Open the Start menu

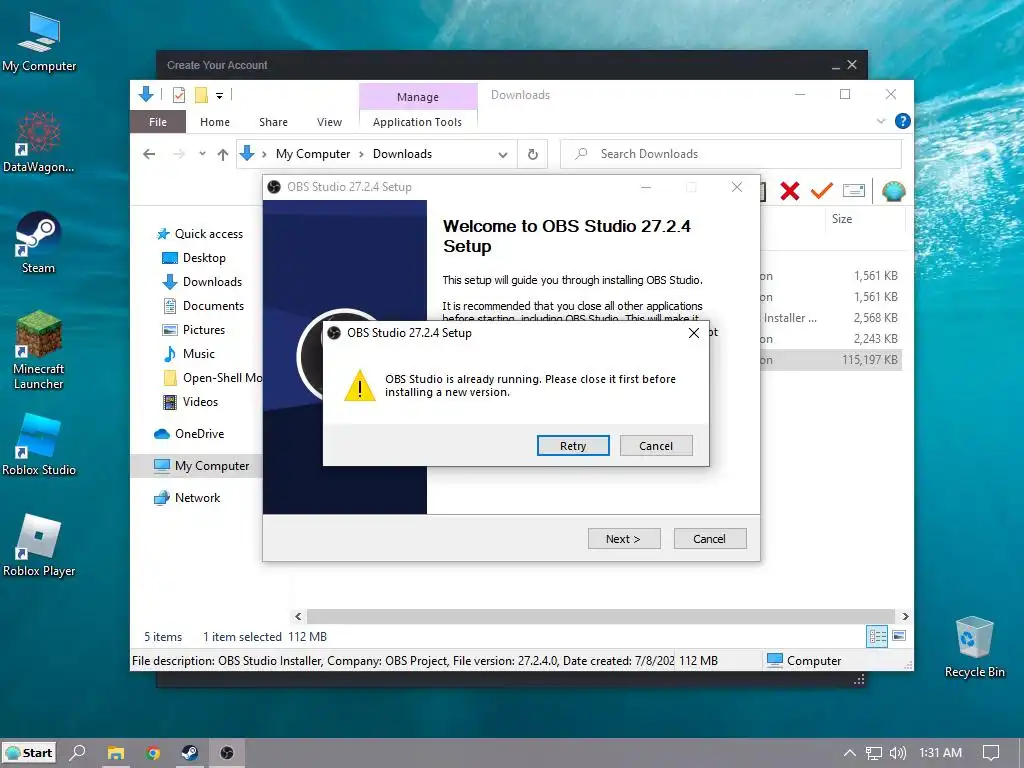(x=29, y=753)
